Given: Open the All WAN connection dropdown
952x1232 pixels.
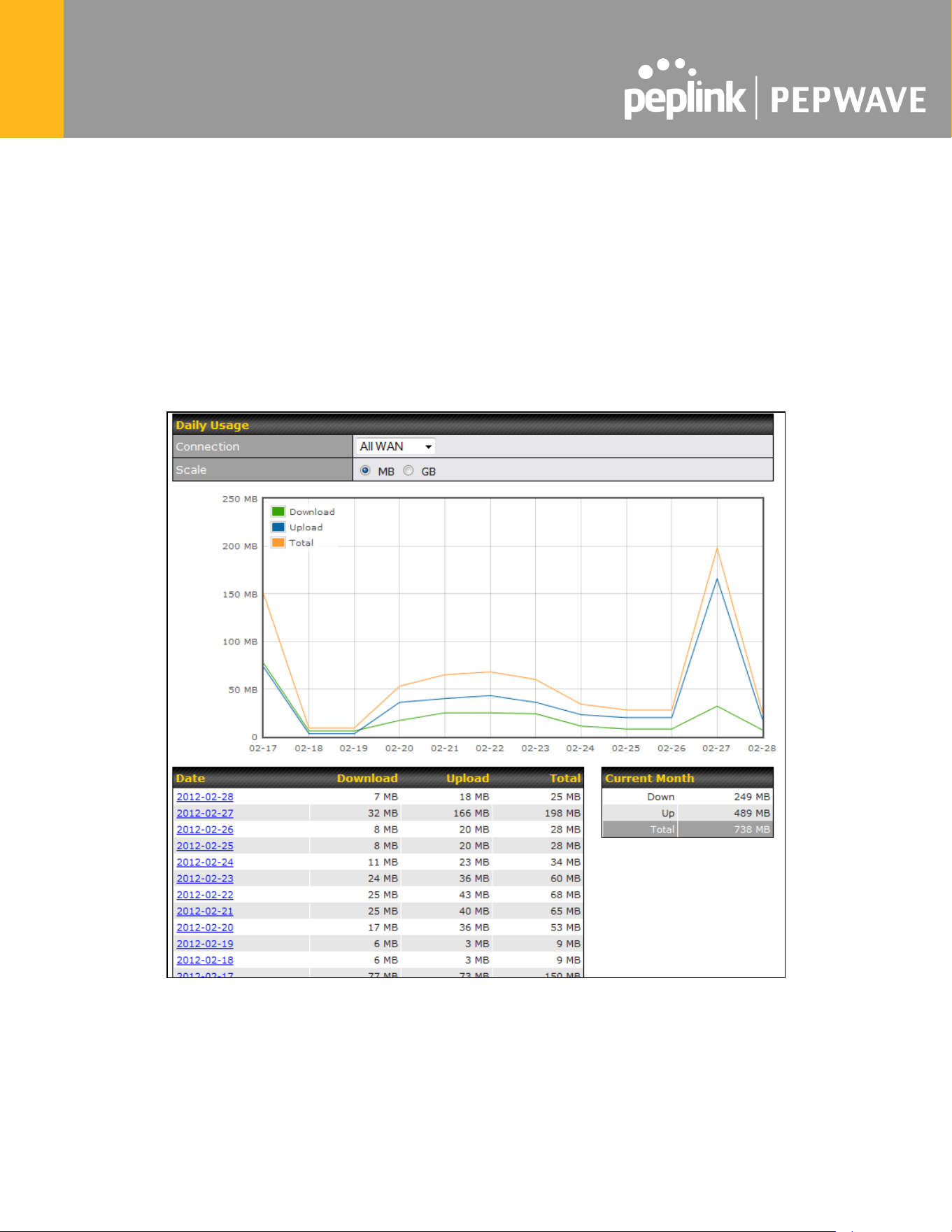Looking at the screenshot, I should tap(396, 446).
